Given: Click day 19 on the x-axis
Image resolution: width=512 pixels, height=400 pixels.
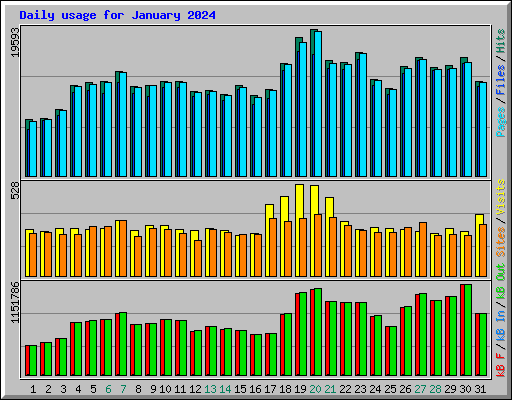Looking at the screenshot, I should (300, 389).
